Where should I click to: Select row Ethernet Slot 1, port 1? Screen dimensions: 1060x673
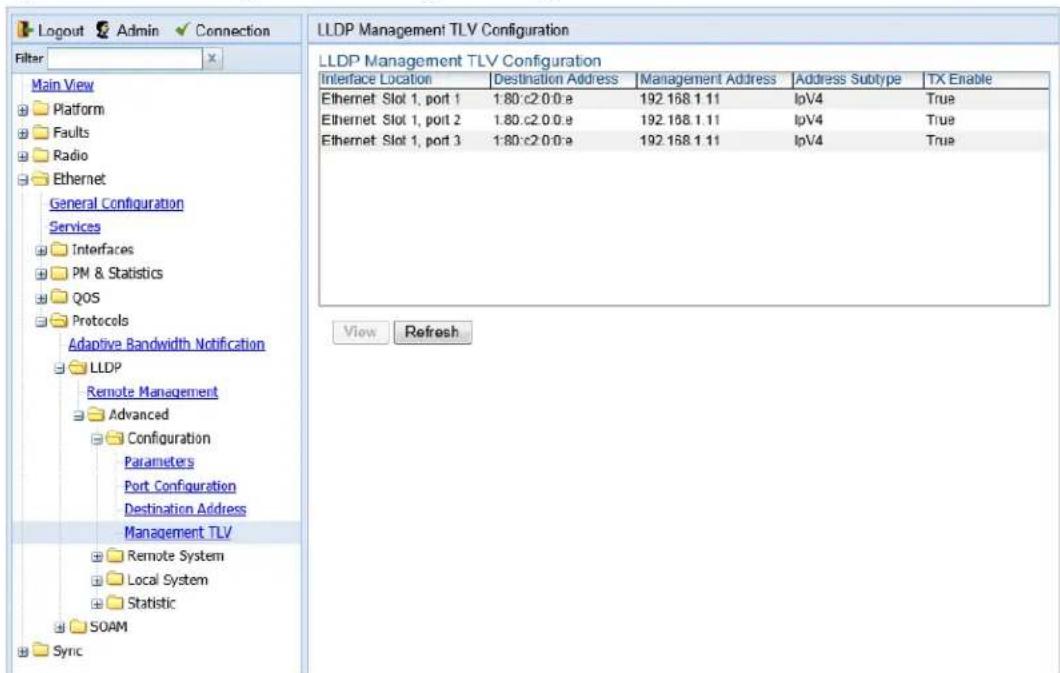point(684,99)
